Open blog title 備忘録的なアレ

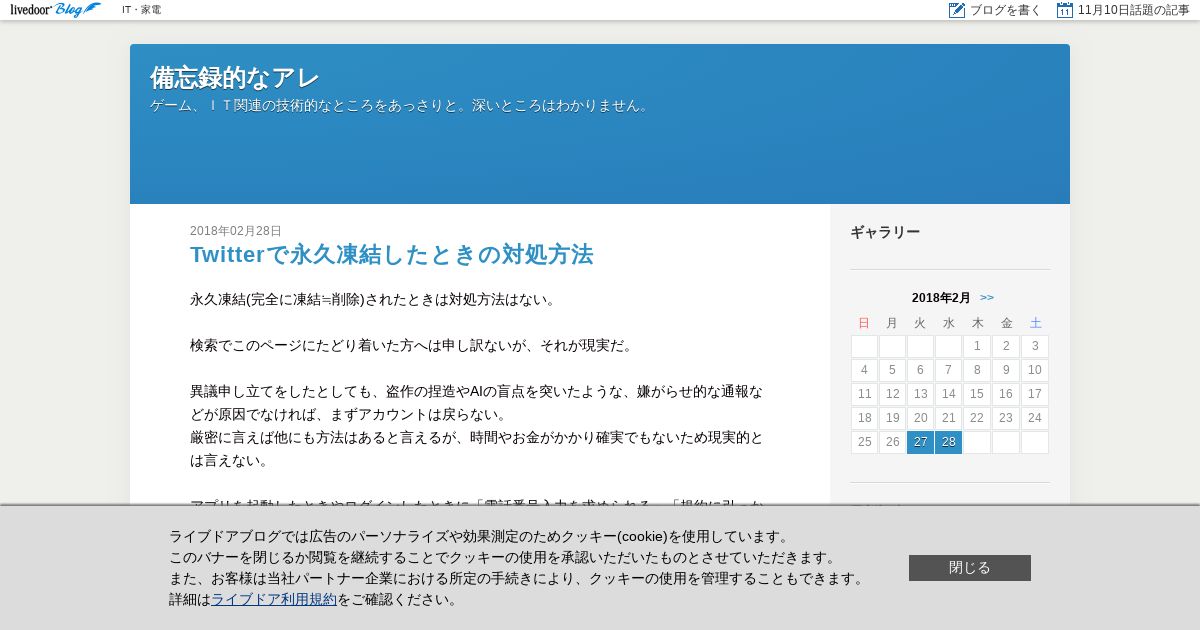(x=235, y=78)
